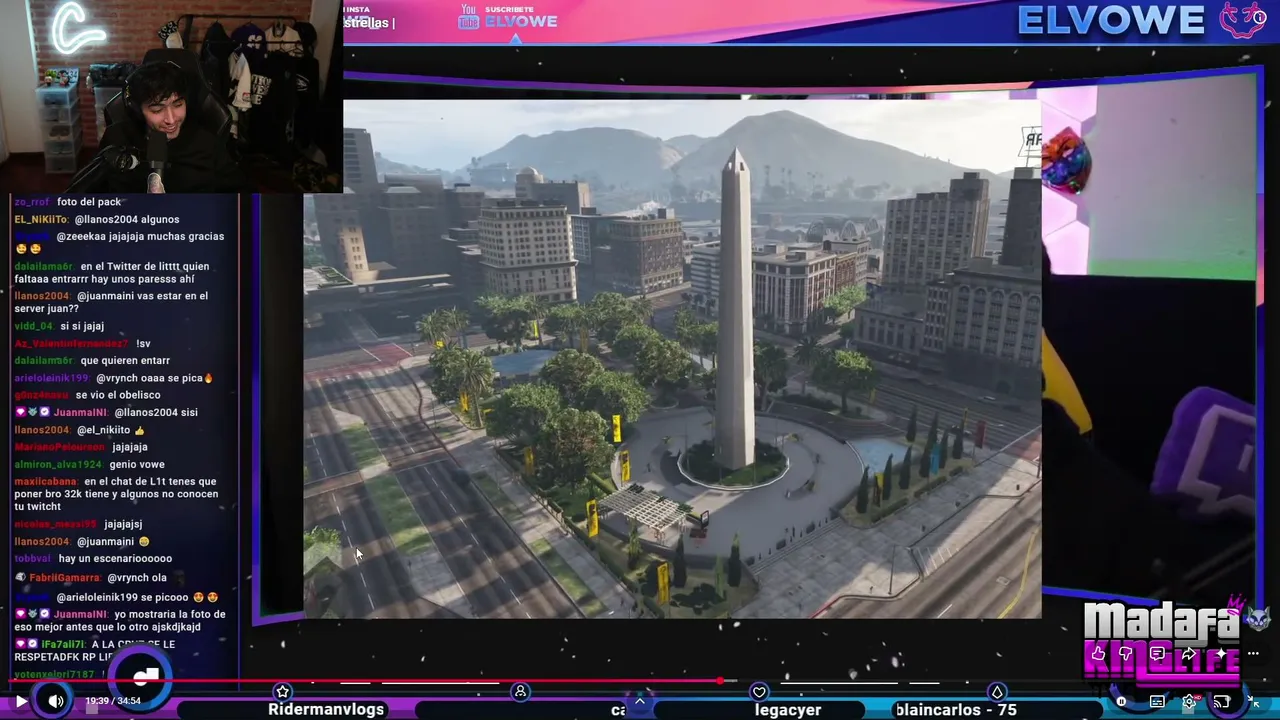Click the "@vrynch ola" chat message
Image resolution: width=1280 pixels, height=720 pixels.
[x=136, y=577]
